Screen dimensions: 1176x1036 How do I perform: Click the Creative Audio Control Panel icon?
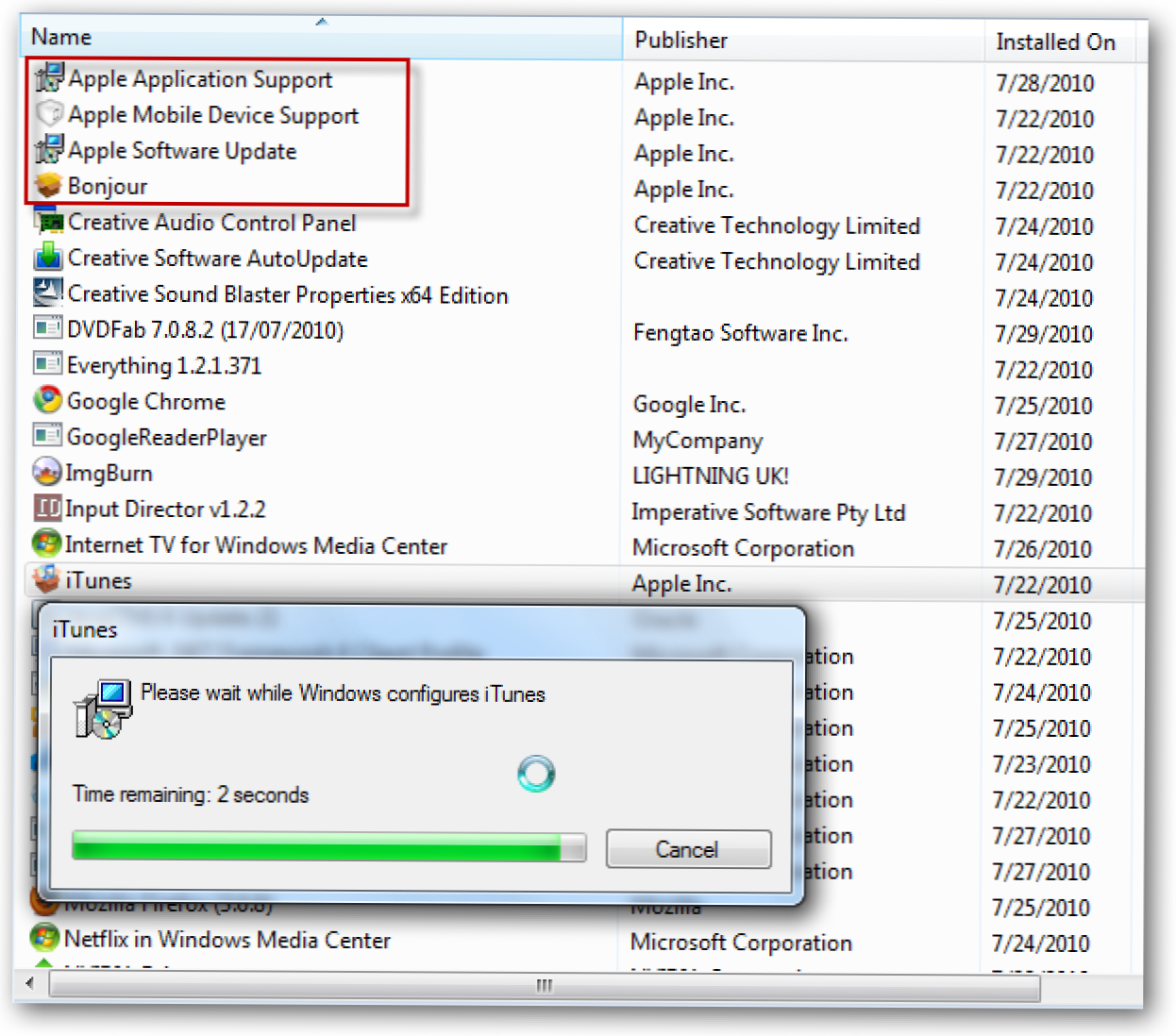(48, 222)
